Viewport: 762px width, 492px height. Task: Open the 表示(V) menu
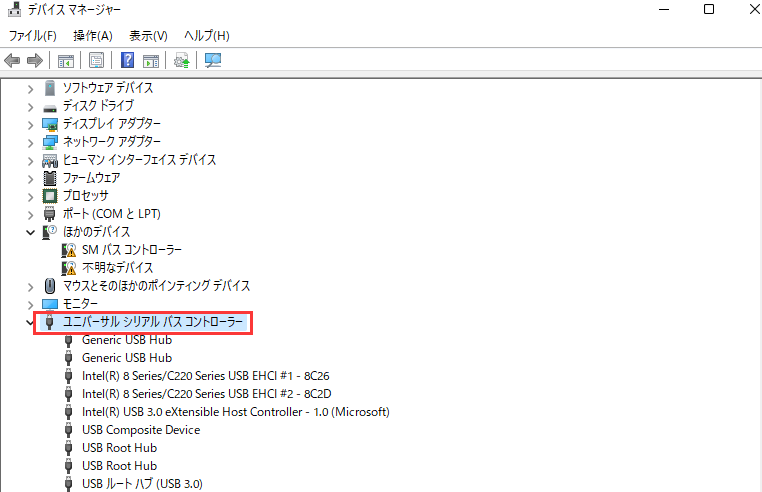click(148, 36)
